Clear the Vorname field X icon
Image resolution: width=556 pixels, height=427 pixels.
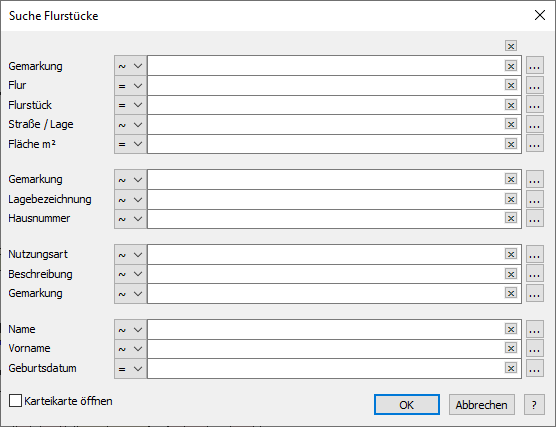[x=511, y=348]
